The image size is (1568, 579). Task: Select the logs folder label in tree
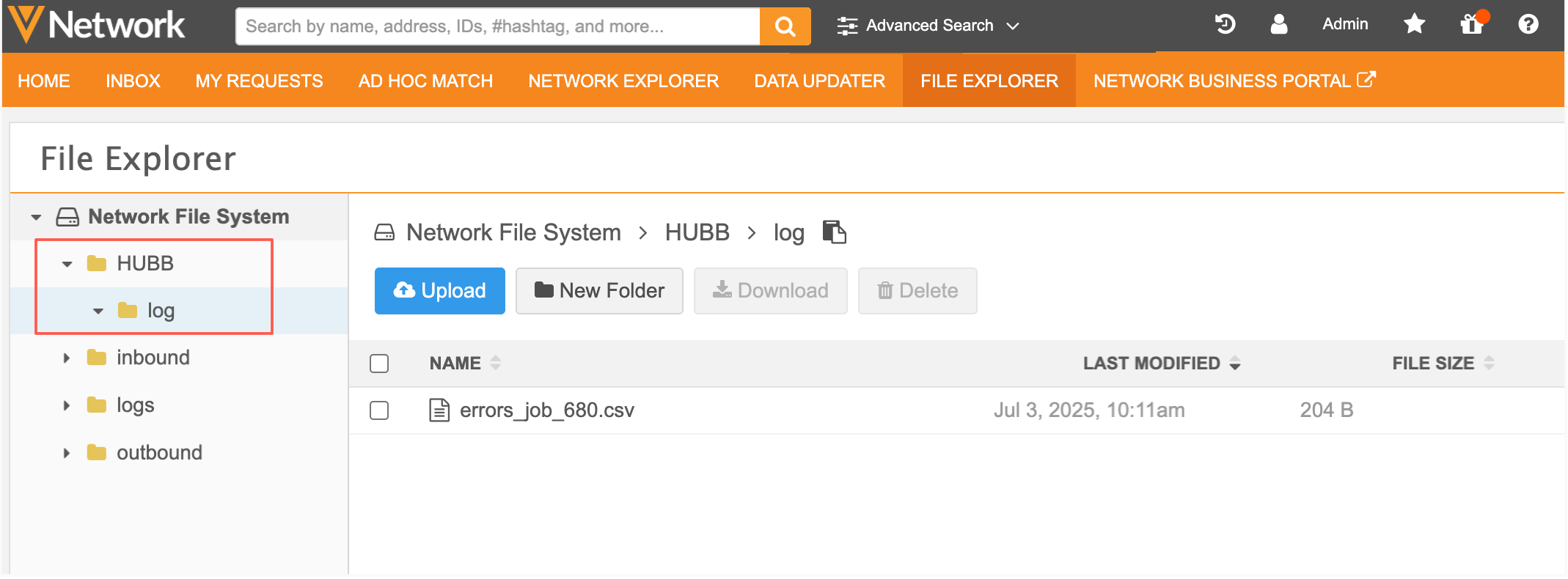[136, 405]
